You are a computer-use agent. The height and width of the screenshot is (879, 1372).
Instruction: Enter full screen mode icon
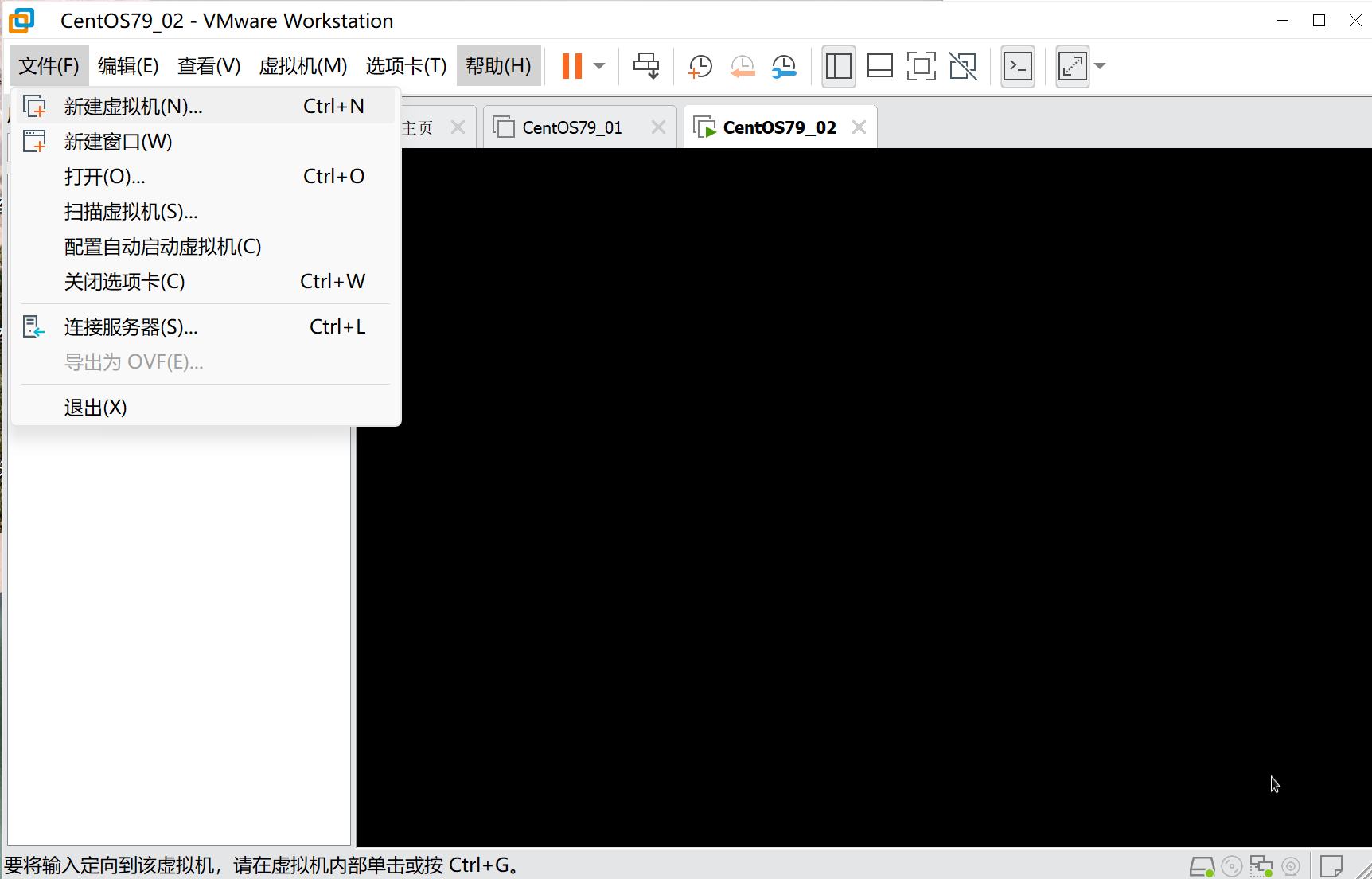(921, 66)
